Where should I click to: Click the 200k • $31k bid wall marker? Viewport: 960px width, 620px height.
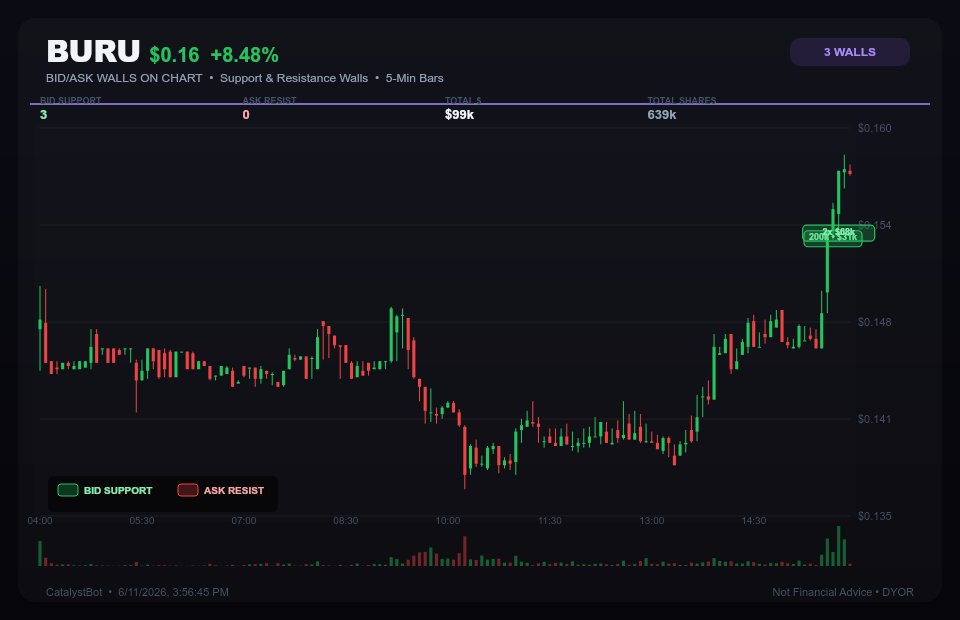coord(833,238)
